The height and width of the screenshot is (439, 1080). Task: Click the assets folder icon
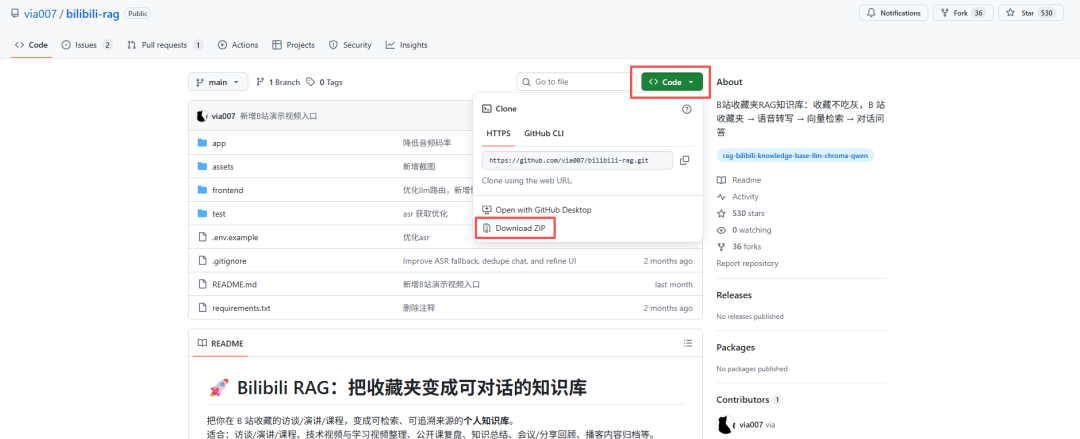tap(202, 167)
